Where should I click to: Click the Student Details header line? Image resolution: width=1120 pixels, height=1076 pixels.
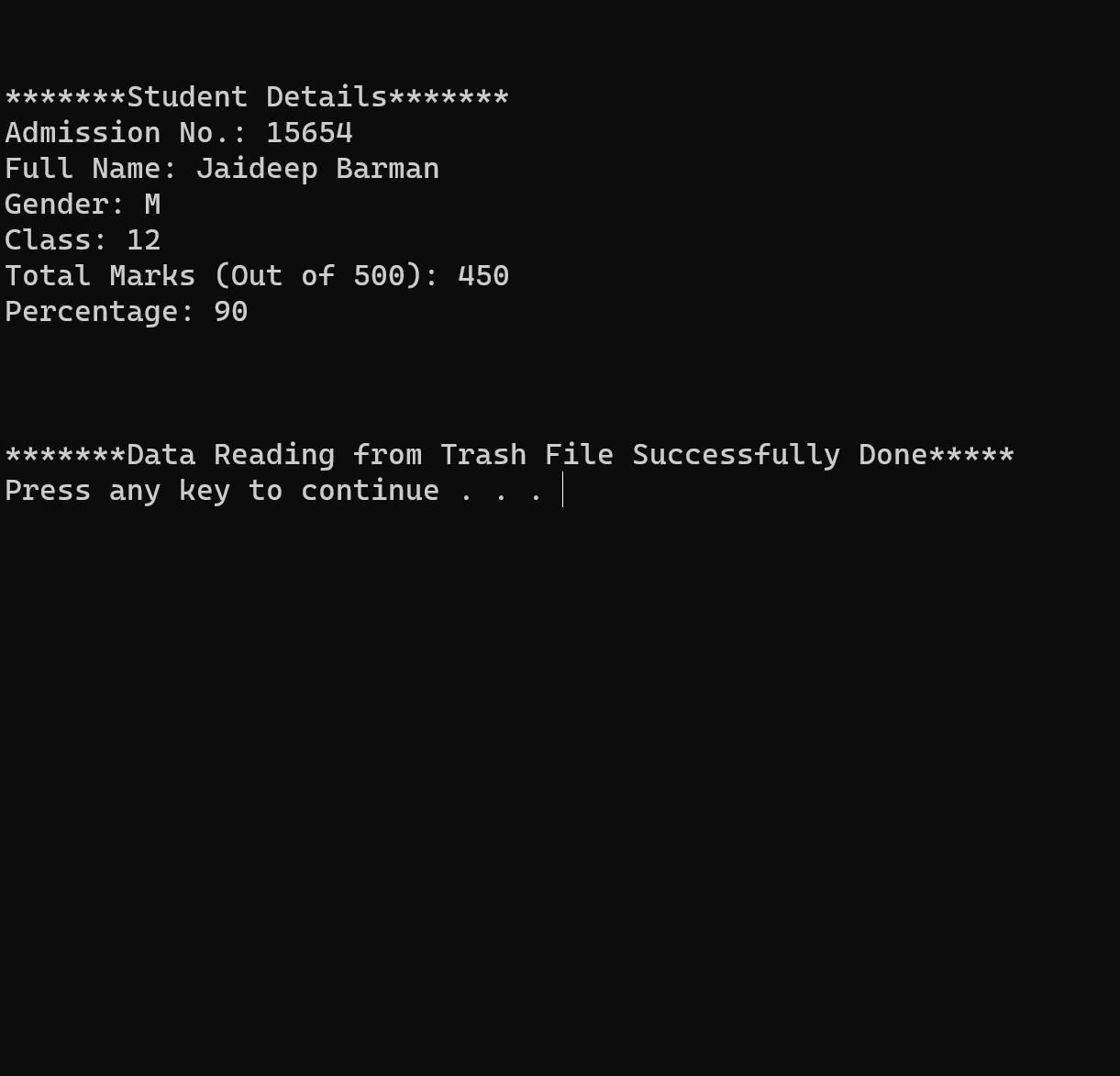pos(257,97)
